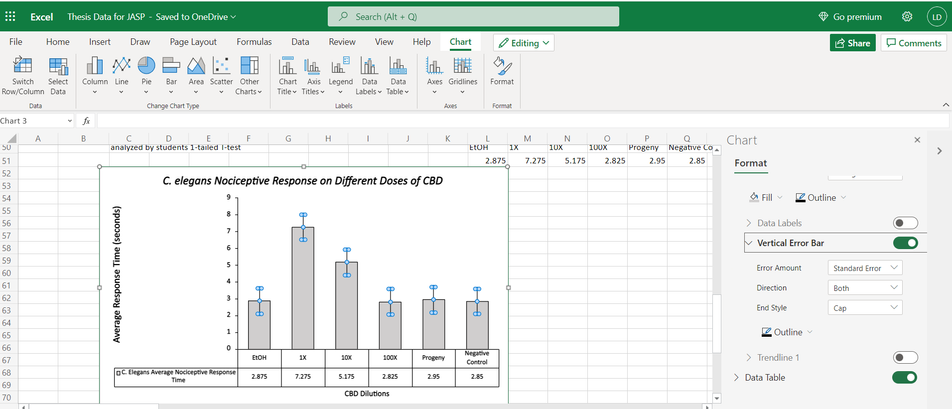Open the Insert ribbon tab
This screenshot has height=409, width=952.
pyautogui.click(x=100, y=42)
